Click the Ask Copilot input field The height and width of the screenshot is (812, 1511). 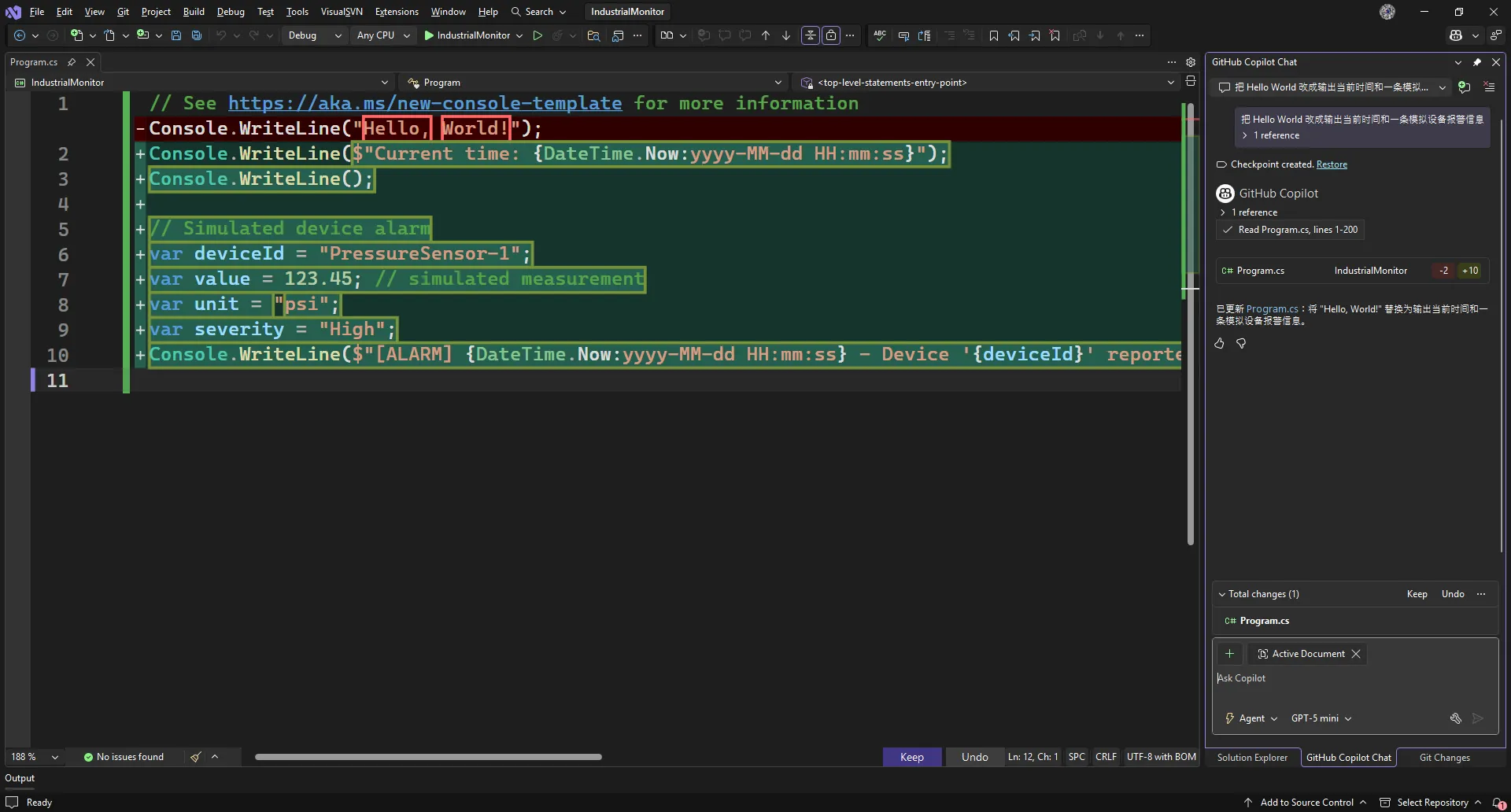coord(1354,678)
